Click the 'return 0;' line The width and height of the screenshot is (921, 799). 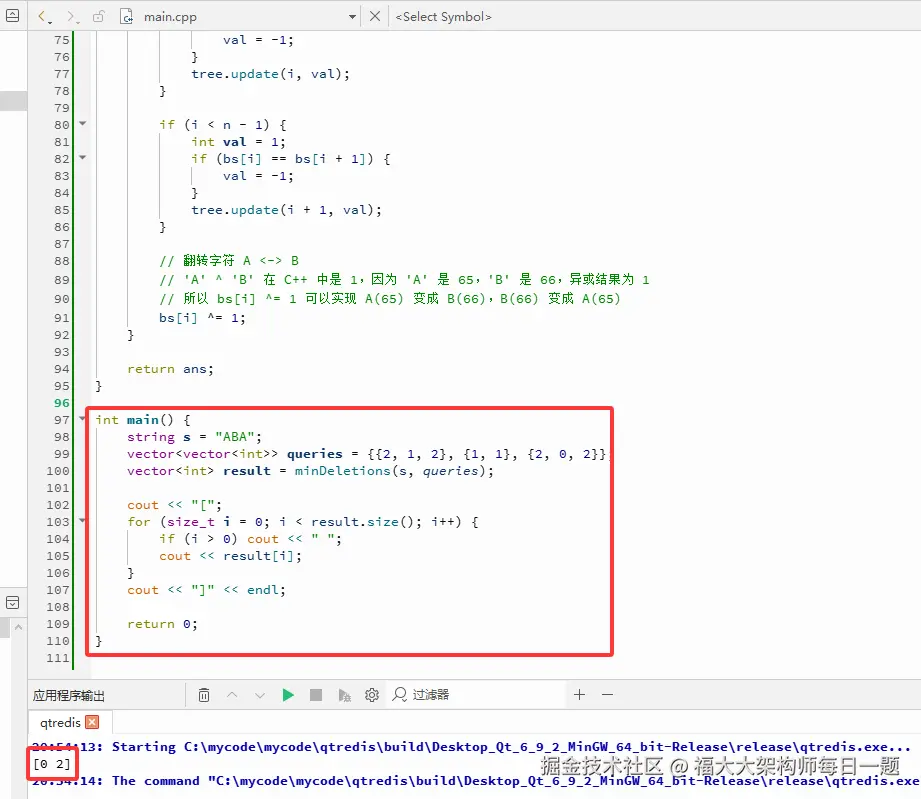[162, 624]
